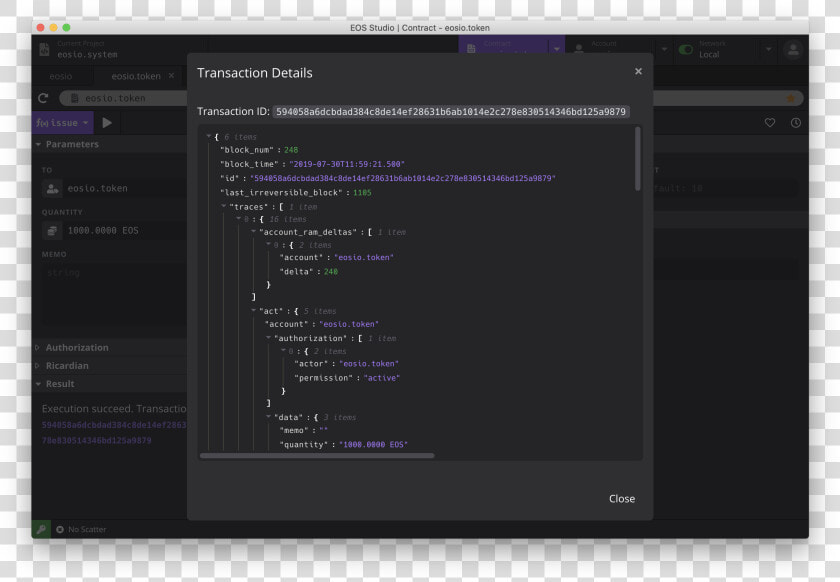The width and height of the screenshot is (840, 582).
Task: Open the issue action dropdown
Action: (63, 123)
